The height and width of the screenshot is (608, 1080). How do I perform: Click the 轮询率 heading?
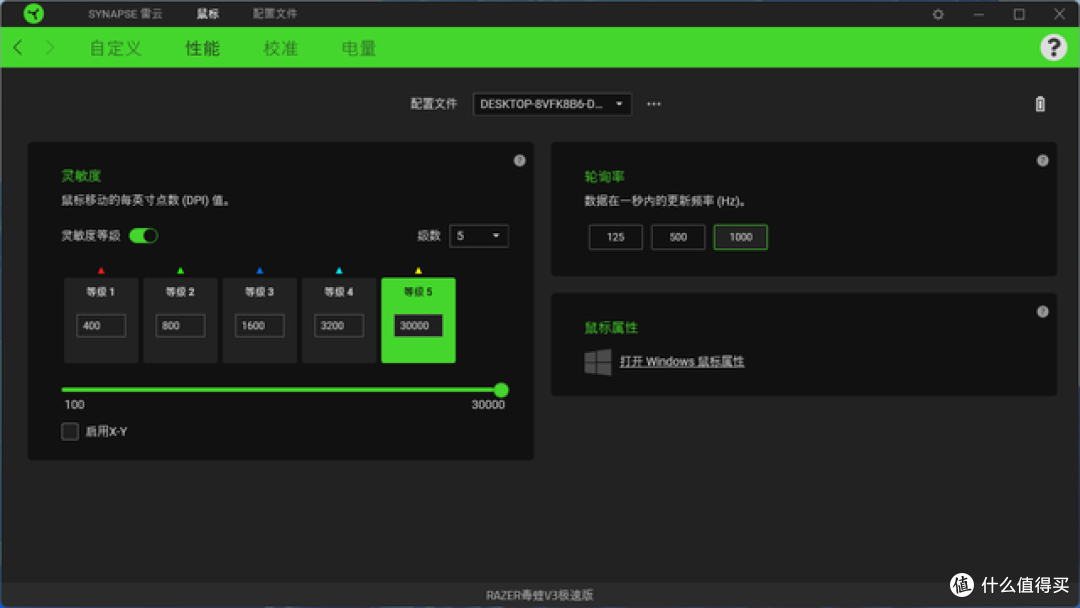point(604,177)
